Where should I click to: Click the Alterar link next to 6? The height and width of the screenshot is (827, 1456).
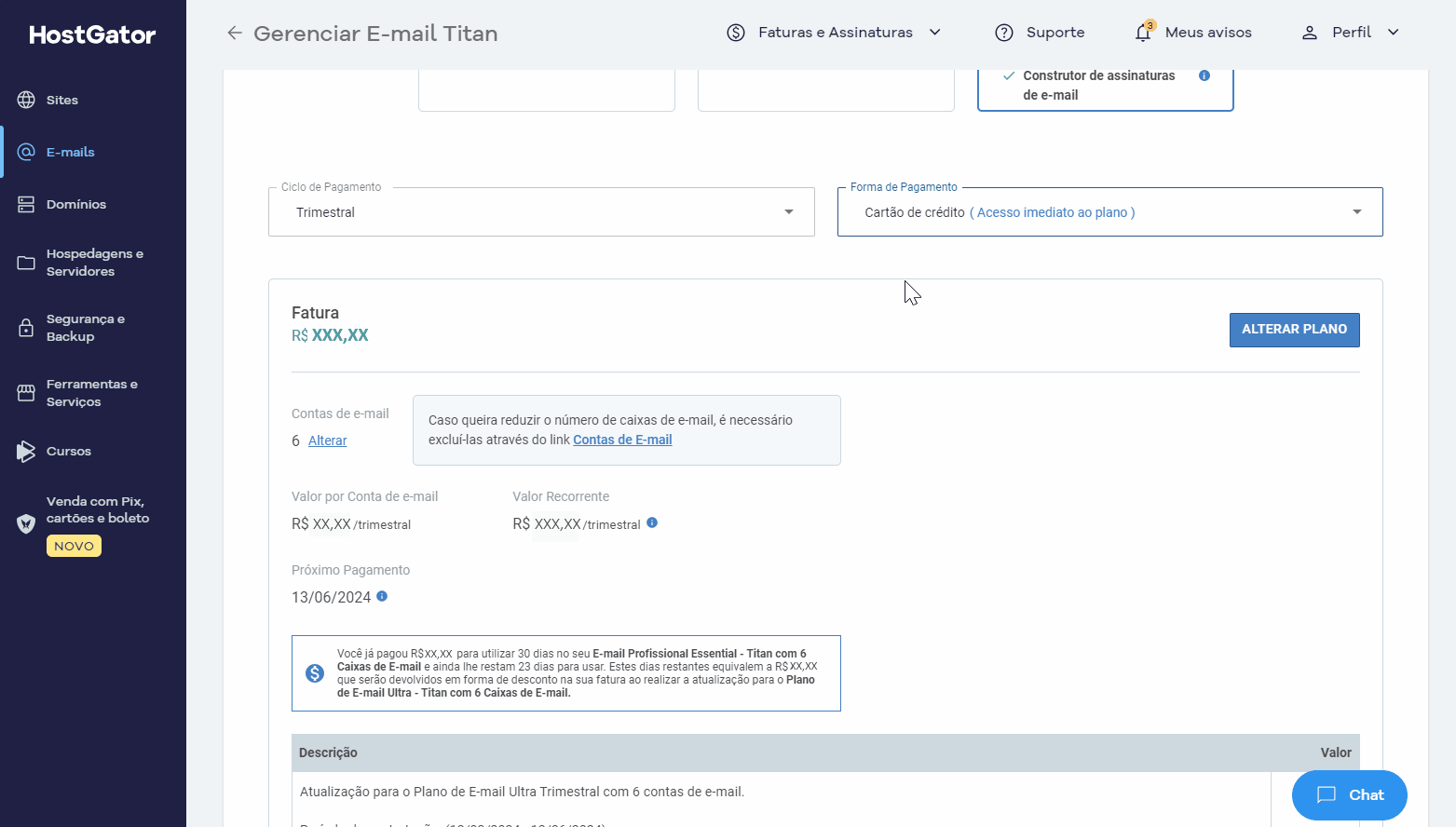327,441
